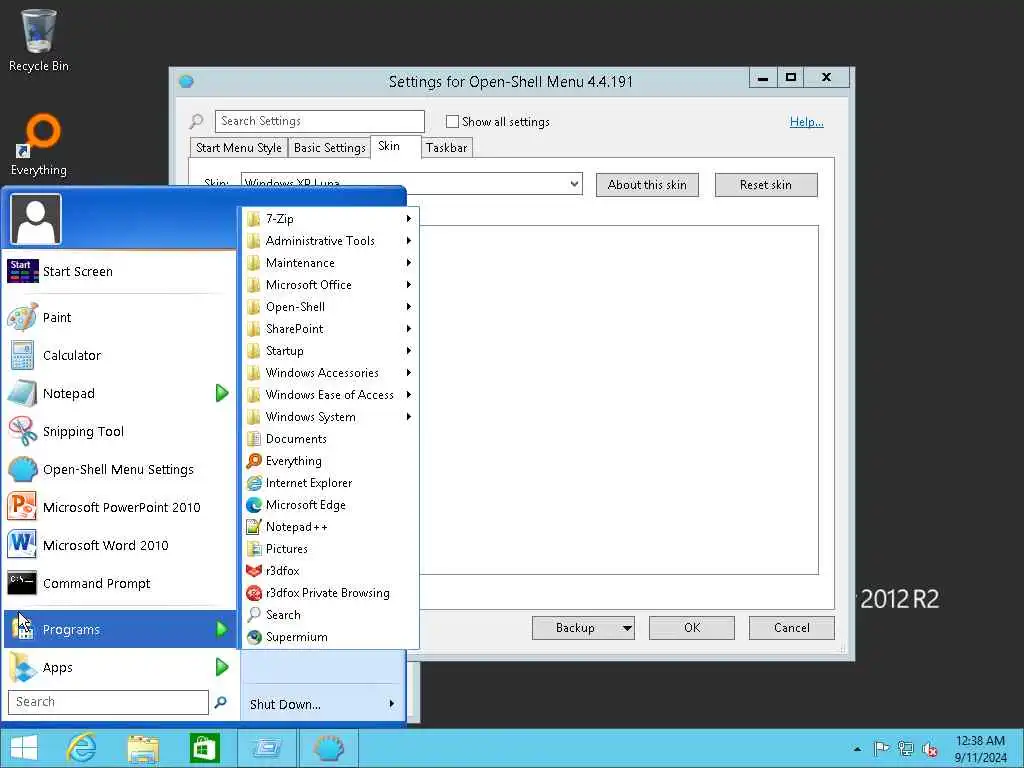Open the Documents item in Programs submenu
This screenshot has width=1024, height=768.
coord(330,439)
